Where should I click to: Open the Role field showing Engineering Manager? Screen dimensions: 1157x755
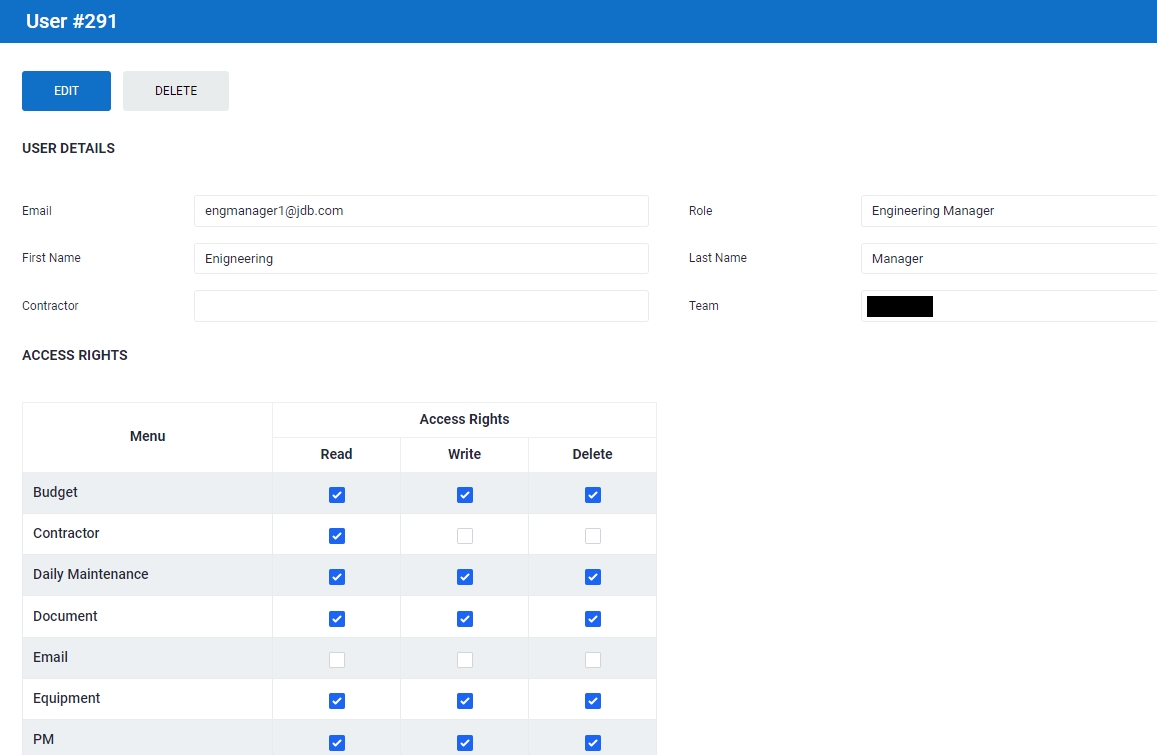(1008, 211)
